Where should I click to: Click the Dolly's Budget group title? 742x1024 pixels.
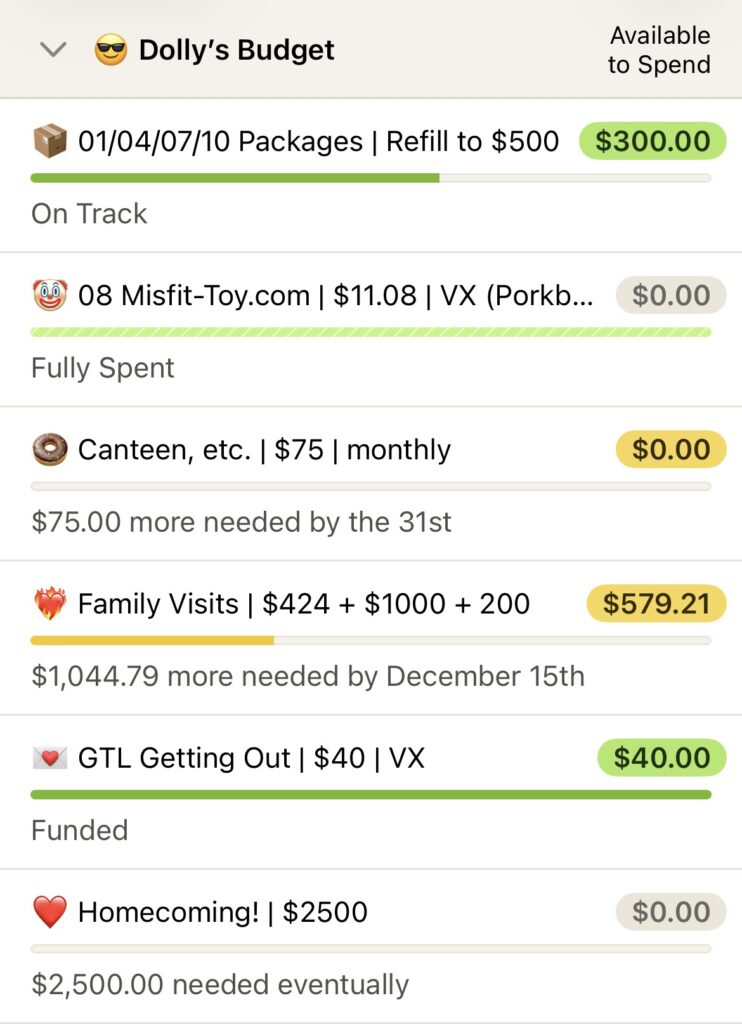(x=236, y=49)
